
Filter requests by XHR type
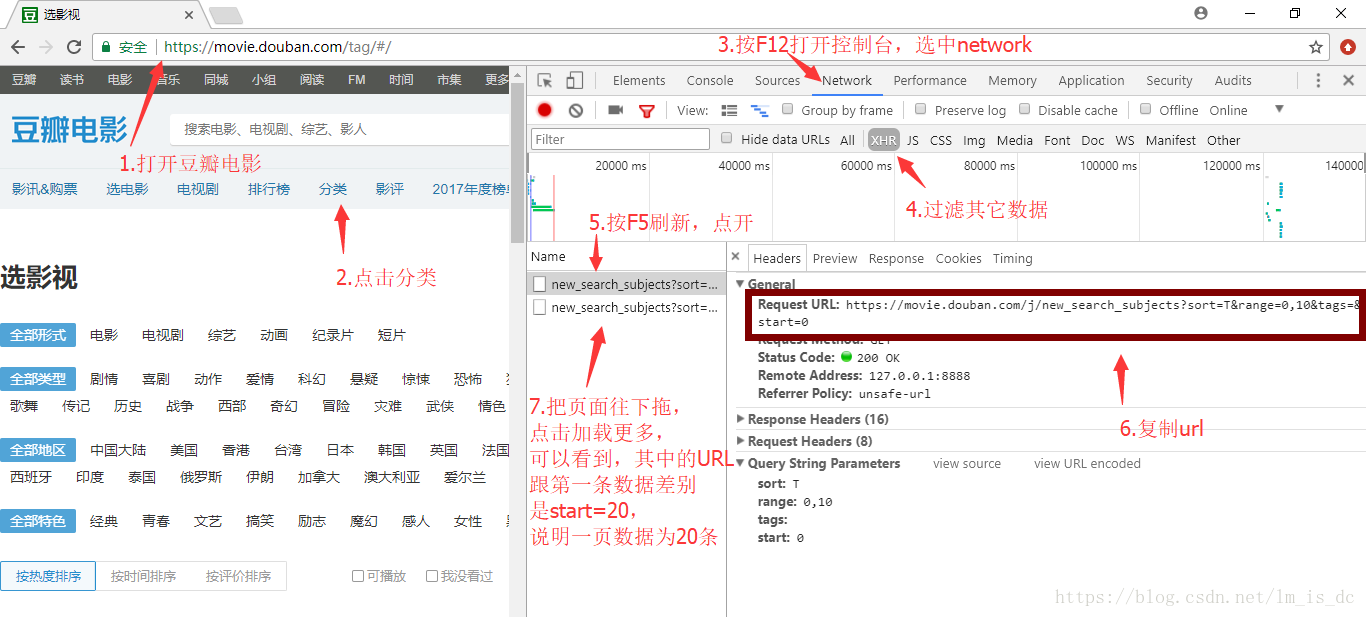pyautogui.click(x=884, y=140)
